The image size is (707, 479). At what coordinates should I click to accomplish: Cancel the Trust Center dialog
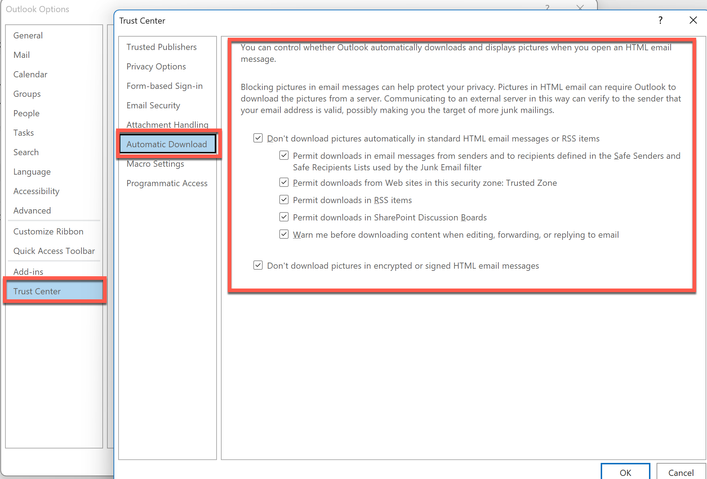coord(681,472)
